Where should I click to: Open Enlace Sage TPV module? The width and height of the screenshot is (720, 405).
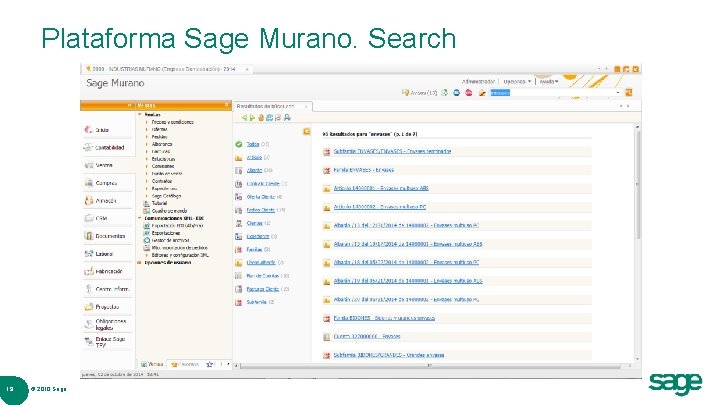(105, 342)
